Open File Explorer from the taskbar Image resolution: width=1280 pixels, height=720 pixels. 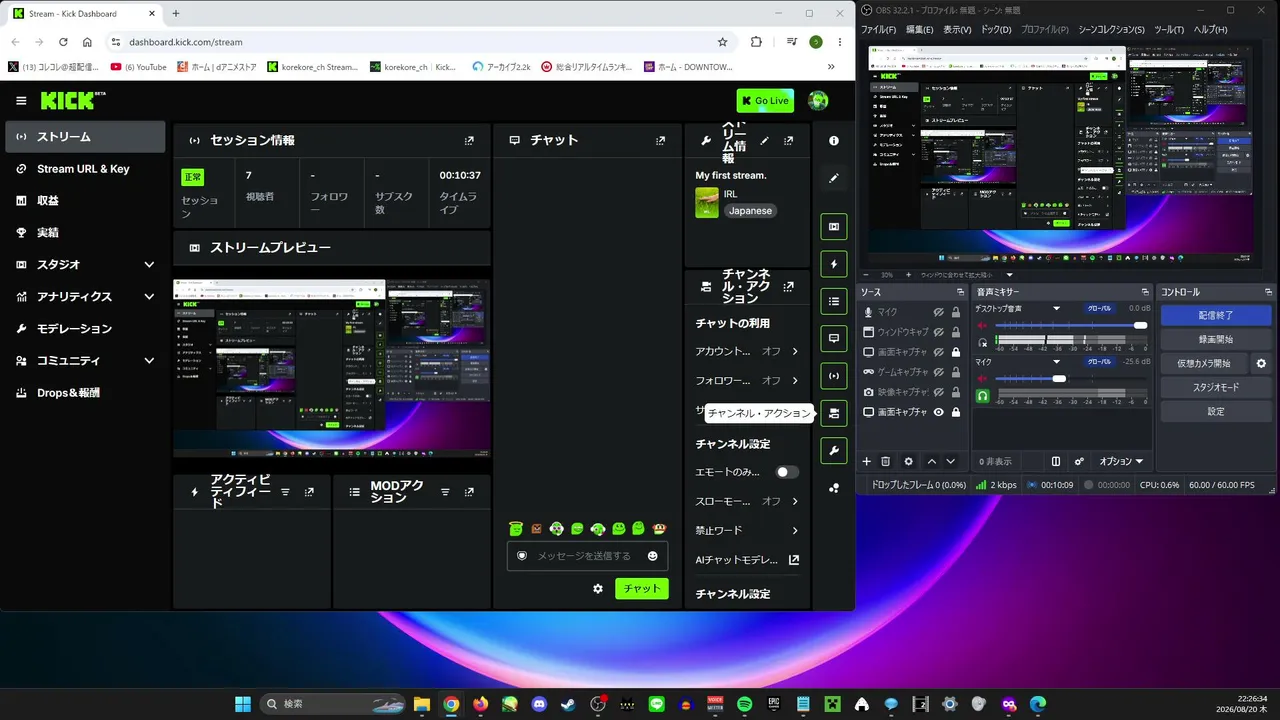422,704
